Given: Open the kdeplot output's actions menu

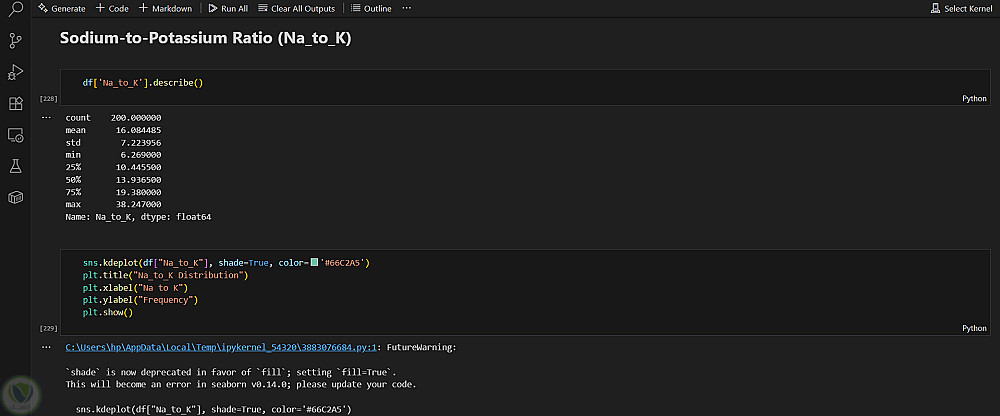Looking at the screenshot, I should (x=46, y=347).
